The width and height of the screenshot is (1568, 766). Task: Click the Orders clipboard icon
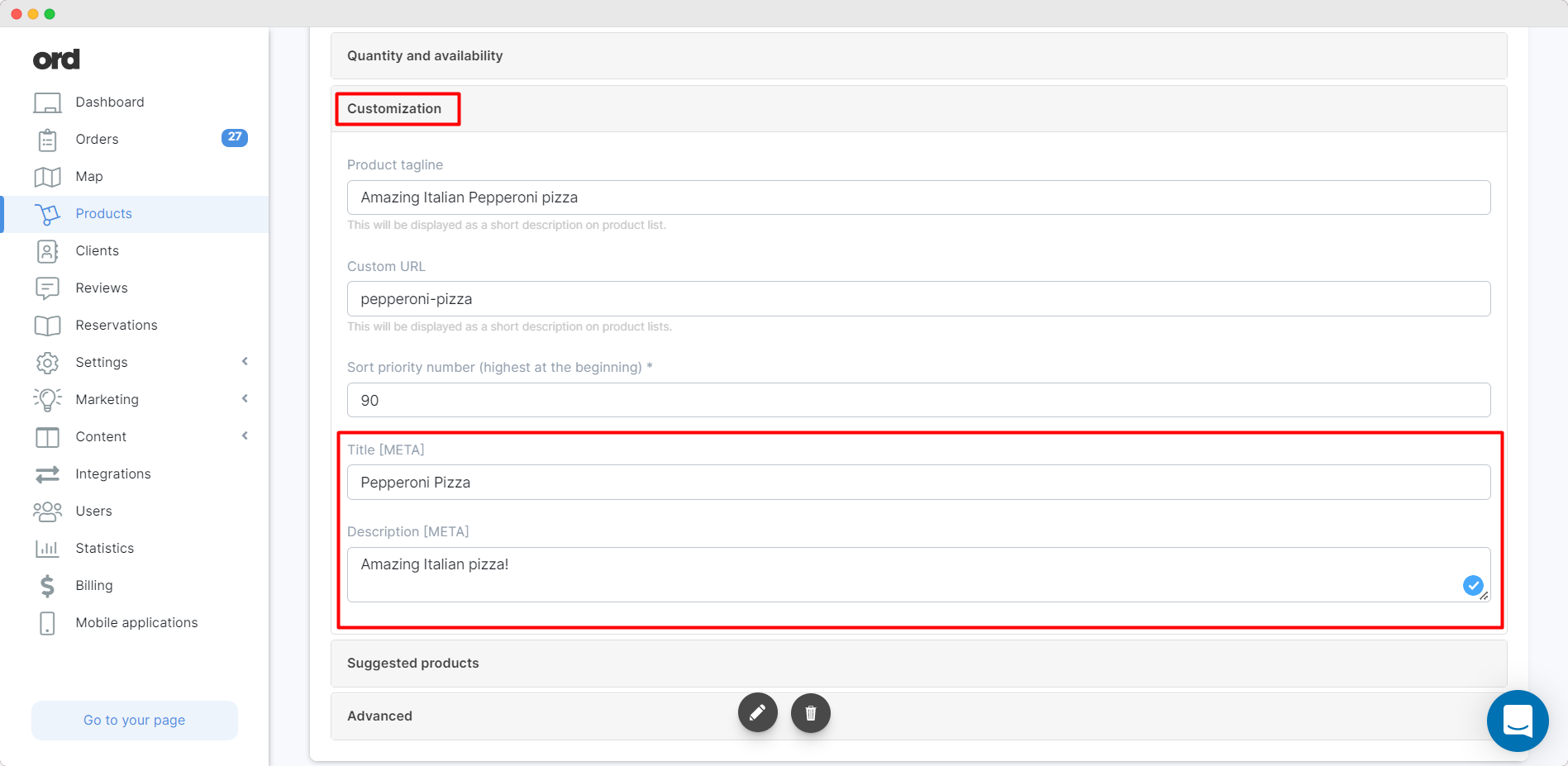[x=47, y=140]
